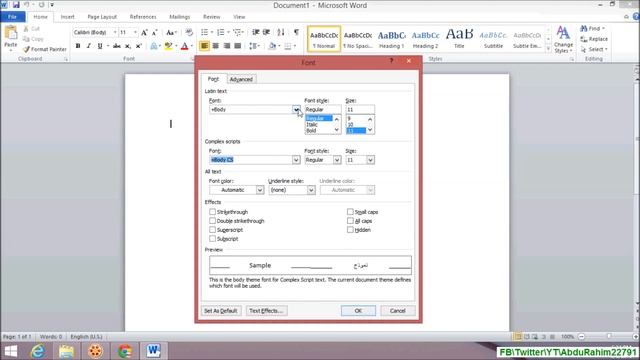The width and height of the screenshot is (640, 360).
Task: Toggle Underline formatting in the ribbon
Action: [100, 46]
